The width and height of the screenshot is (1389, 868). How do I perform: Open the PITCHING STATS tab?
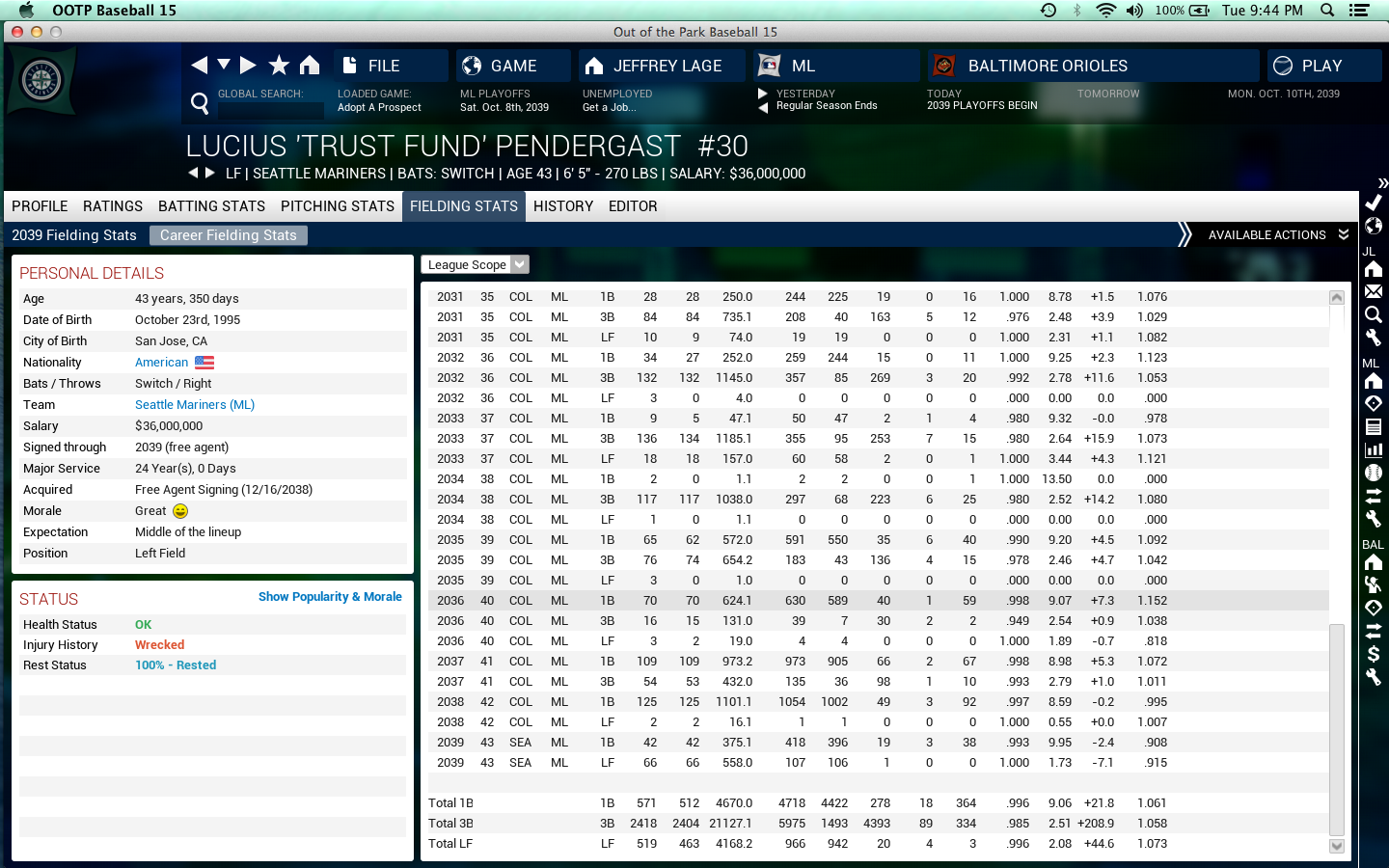pos(338,206)
